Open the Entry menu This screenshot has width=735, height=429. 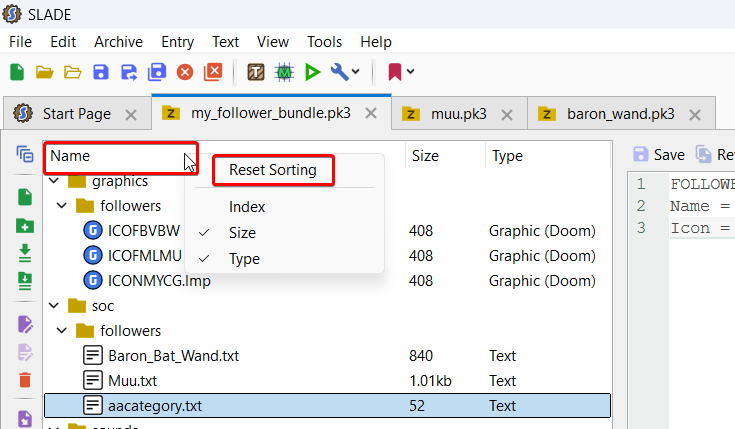click(177, 42)
